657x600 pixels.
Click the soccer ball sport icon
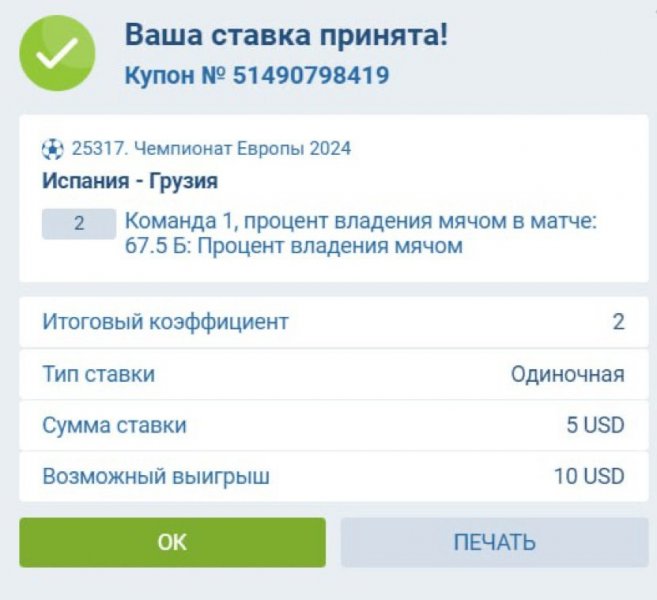[52, 149]
